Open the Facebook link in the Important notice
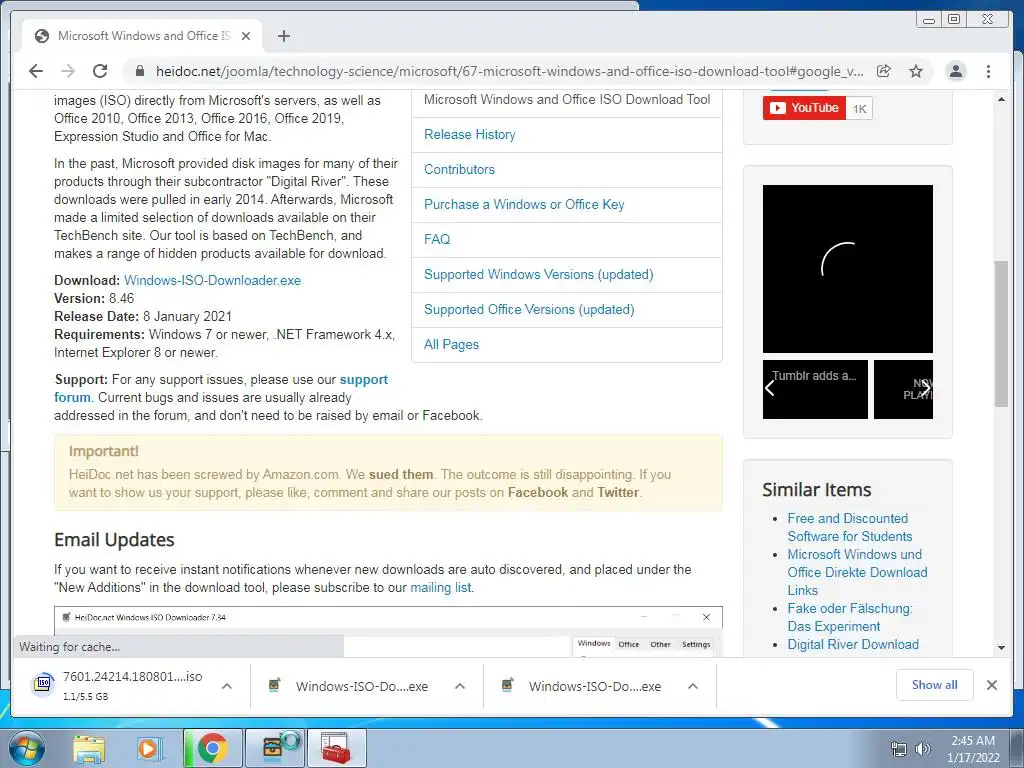Viewport: 1024px width, 768px height. click(537, 492)
